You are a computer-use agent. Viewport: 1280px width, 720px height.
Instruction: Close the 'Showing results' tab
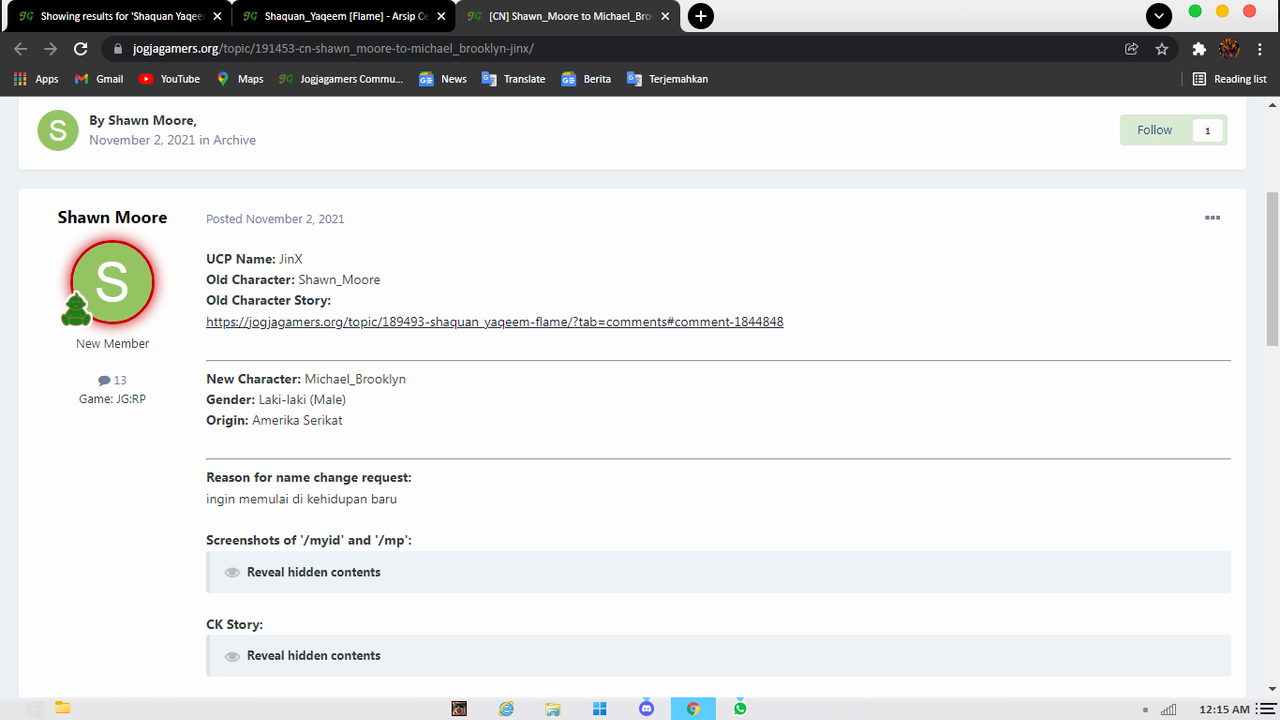pyautogui.click(x=217, y=16)
